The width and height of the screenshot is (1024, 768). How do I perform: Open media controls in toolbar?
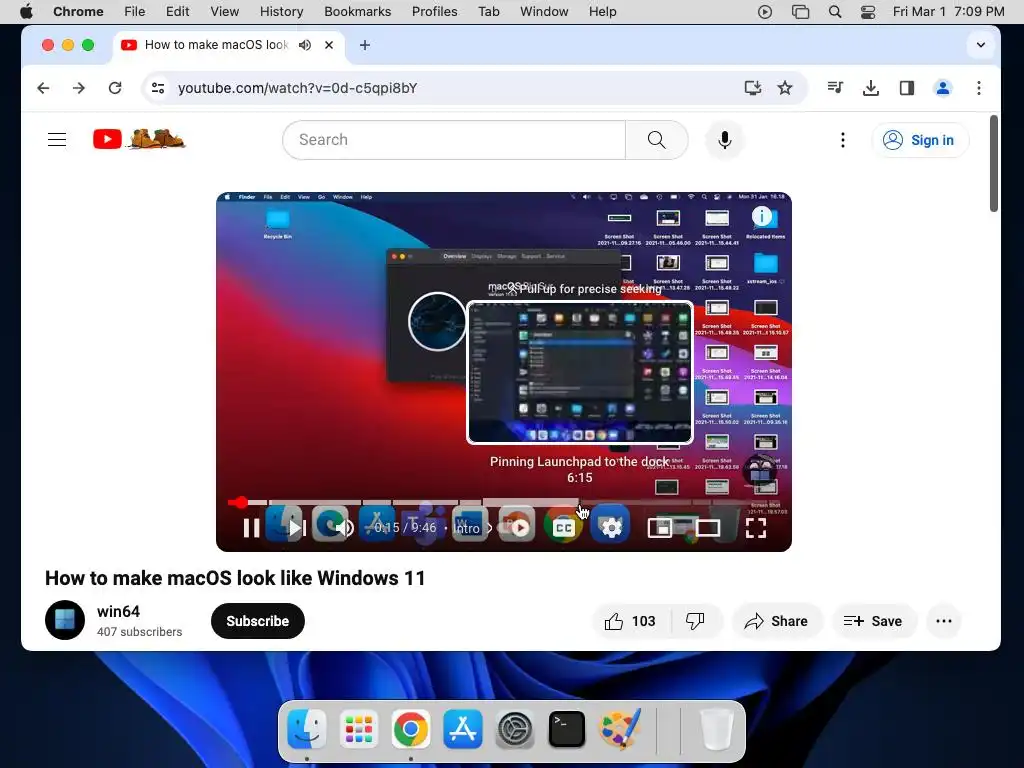pyautogui.click(x=835, y=88)
